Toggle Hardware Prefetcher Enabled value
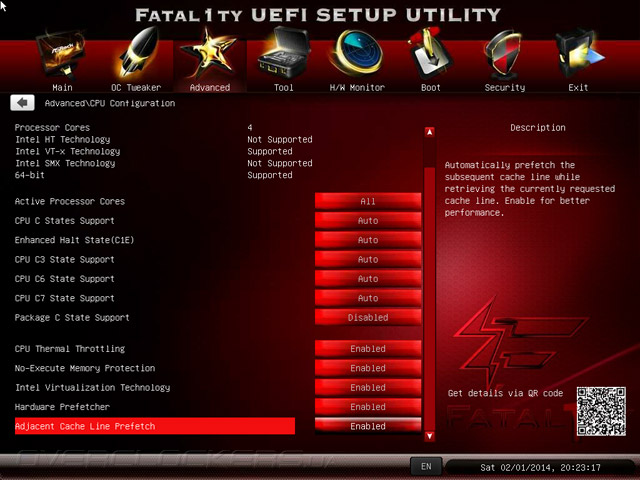 point(368,407)
